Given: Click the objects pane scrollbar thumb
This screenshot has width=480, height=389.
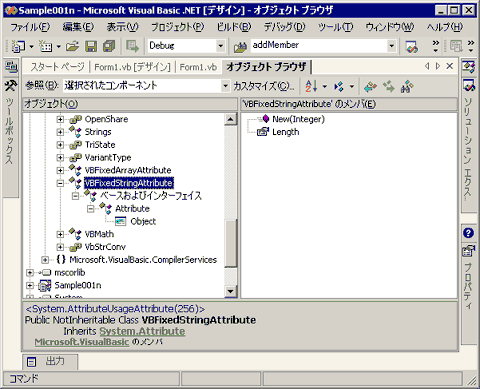Looking at the screenshot, I should pyautogui.click(x=230, y=243).
